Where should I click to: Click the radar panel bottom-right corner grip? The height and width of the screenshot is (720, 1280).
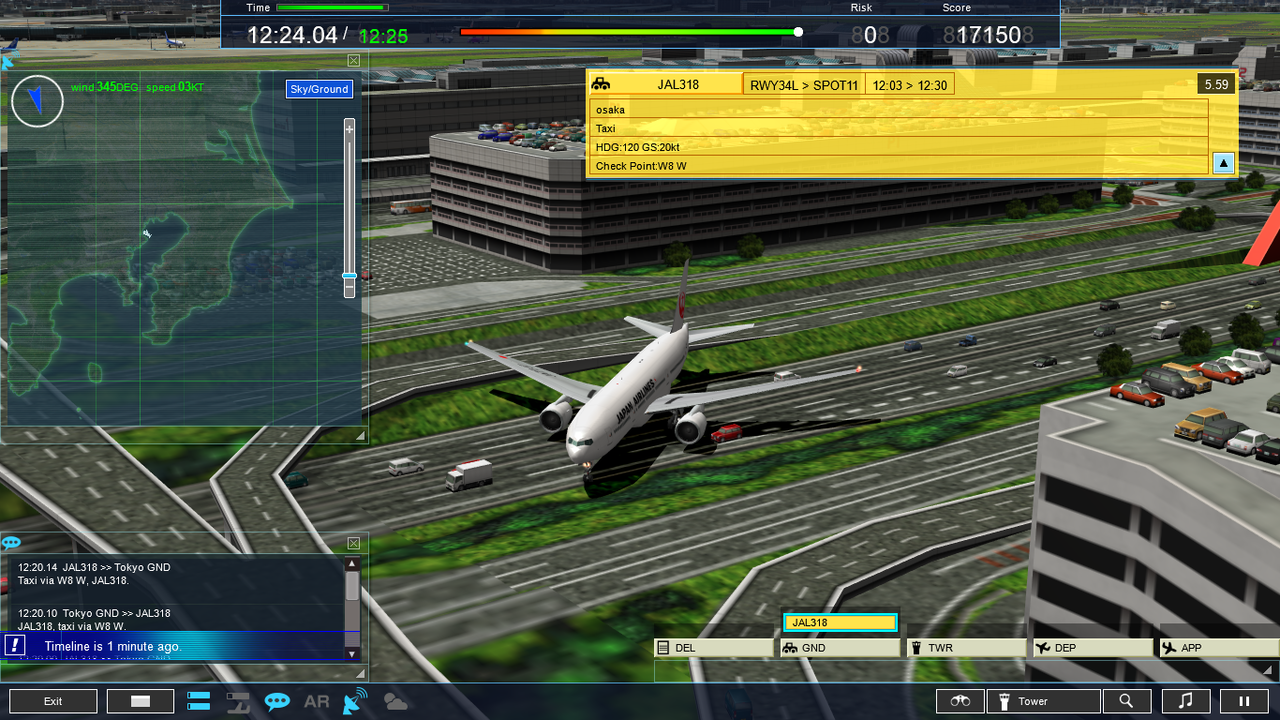360,436
